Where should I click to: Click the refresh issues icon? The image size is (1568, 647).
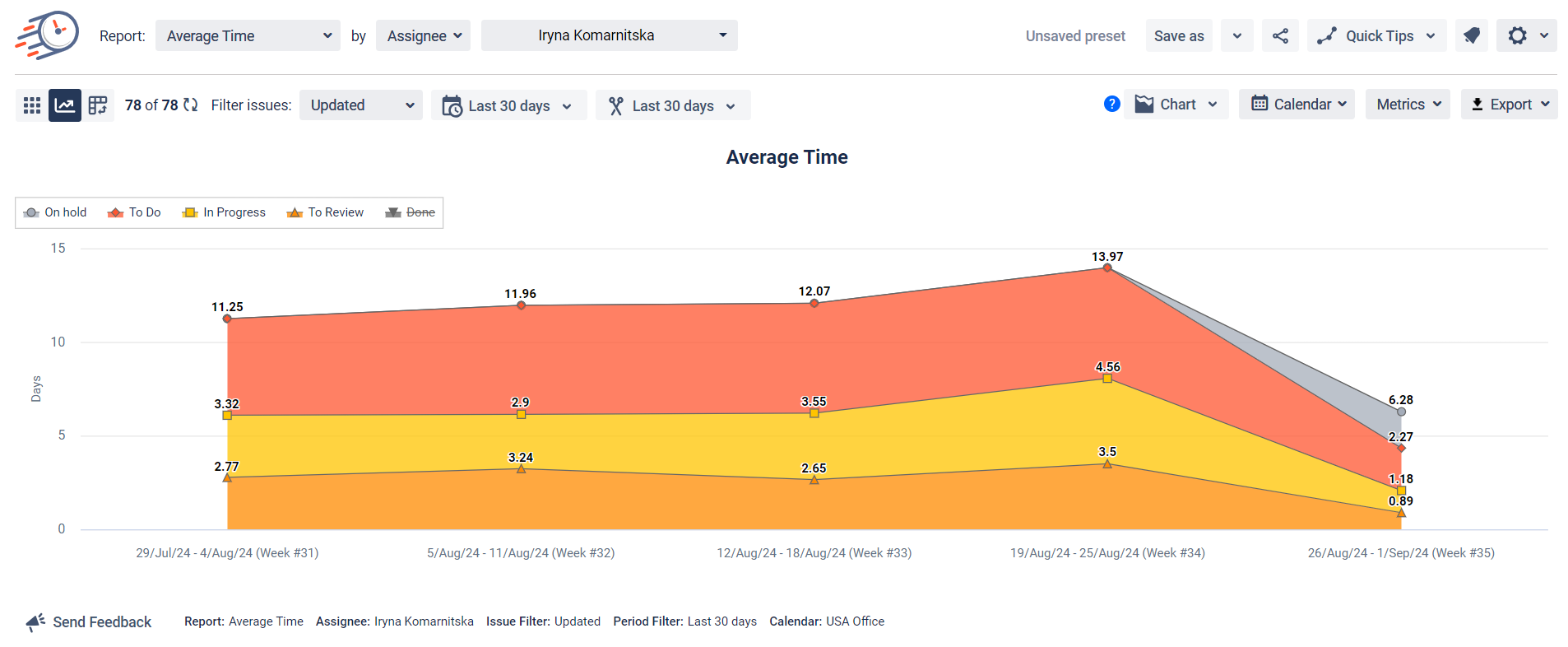tap(191, 105)
